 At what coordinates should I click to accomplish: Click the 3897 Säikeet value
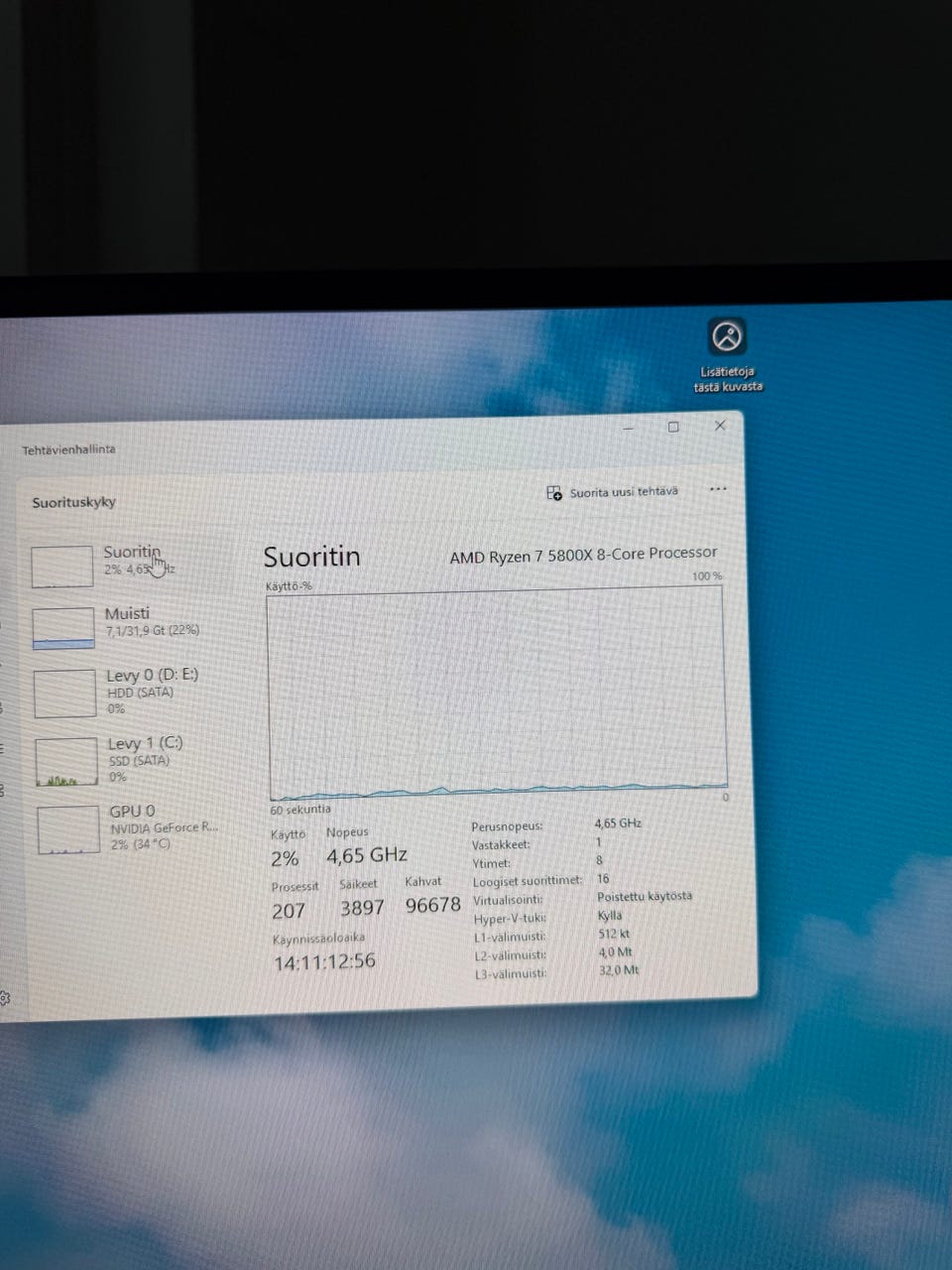pos(362,908)
